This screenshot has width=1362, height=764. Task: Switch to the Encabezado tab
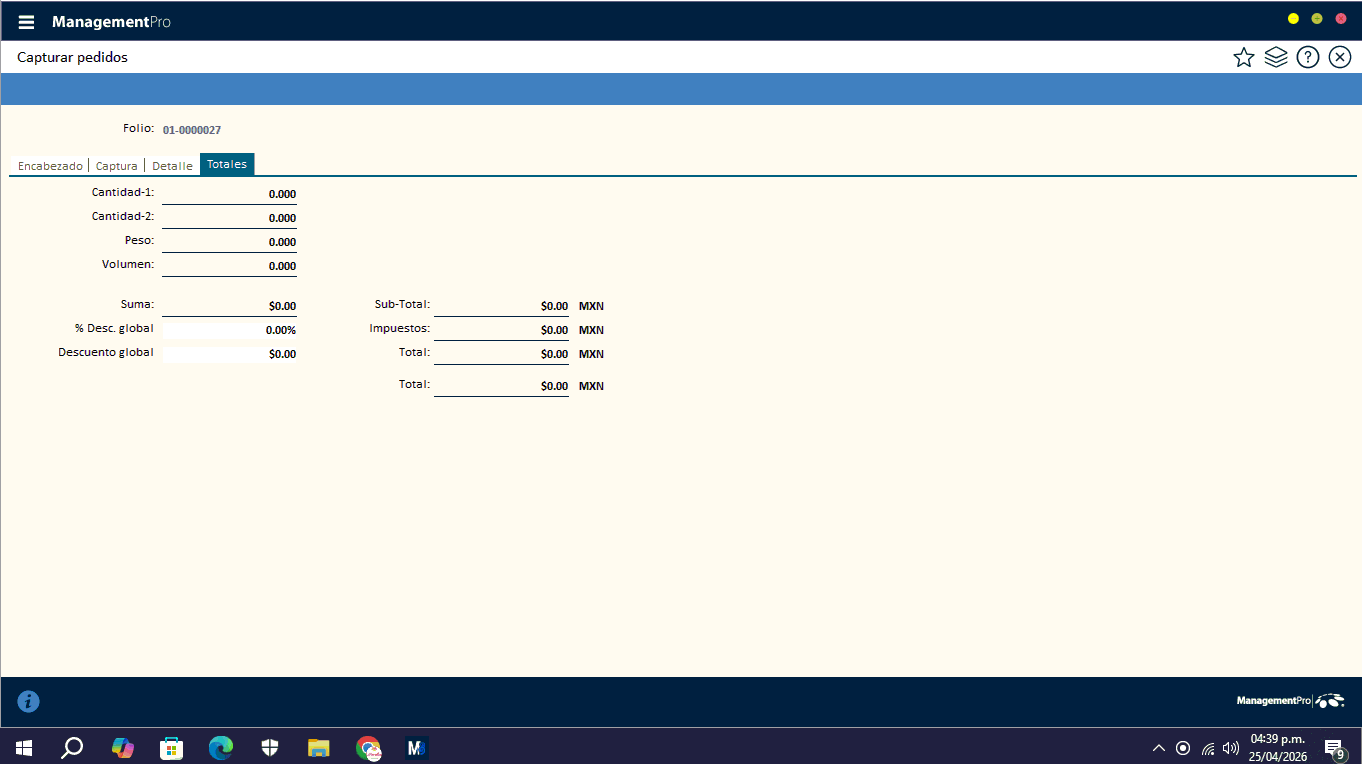click(x=50, y=166)
